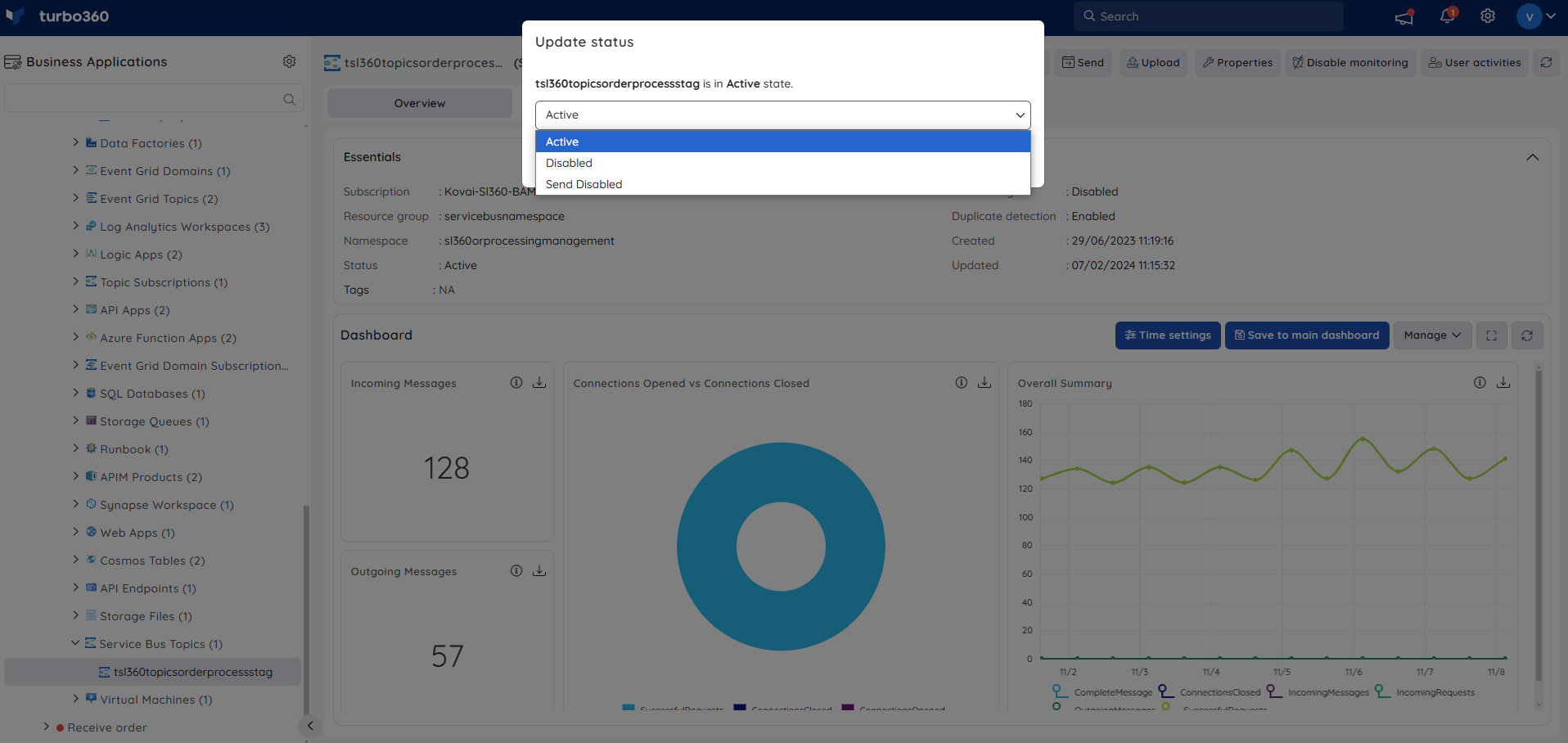Select SQL Databases (1) in tree
This screenshot has width=1568, height=743.
152,394
